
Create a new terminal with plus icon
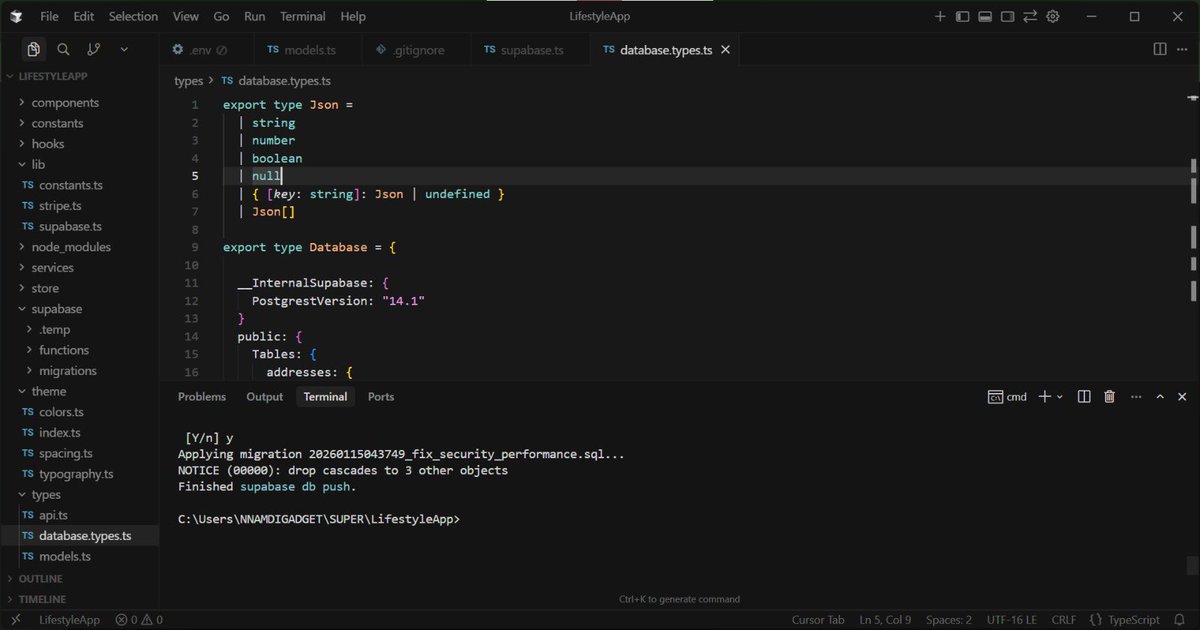tap(1044, 397)
